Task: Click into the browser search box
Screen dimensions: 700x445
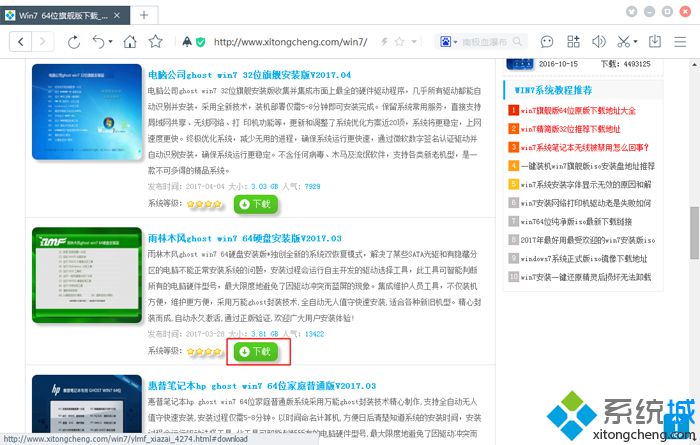Action: pyautogui.click(x=486, y=42)
